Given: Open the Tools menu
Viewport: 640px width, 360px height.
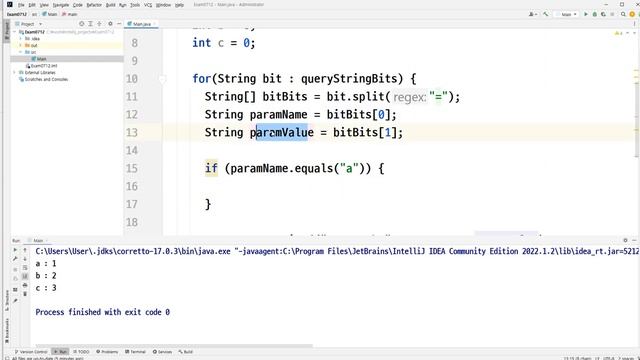Looking at the screenshot, I should (135, 5).
